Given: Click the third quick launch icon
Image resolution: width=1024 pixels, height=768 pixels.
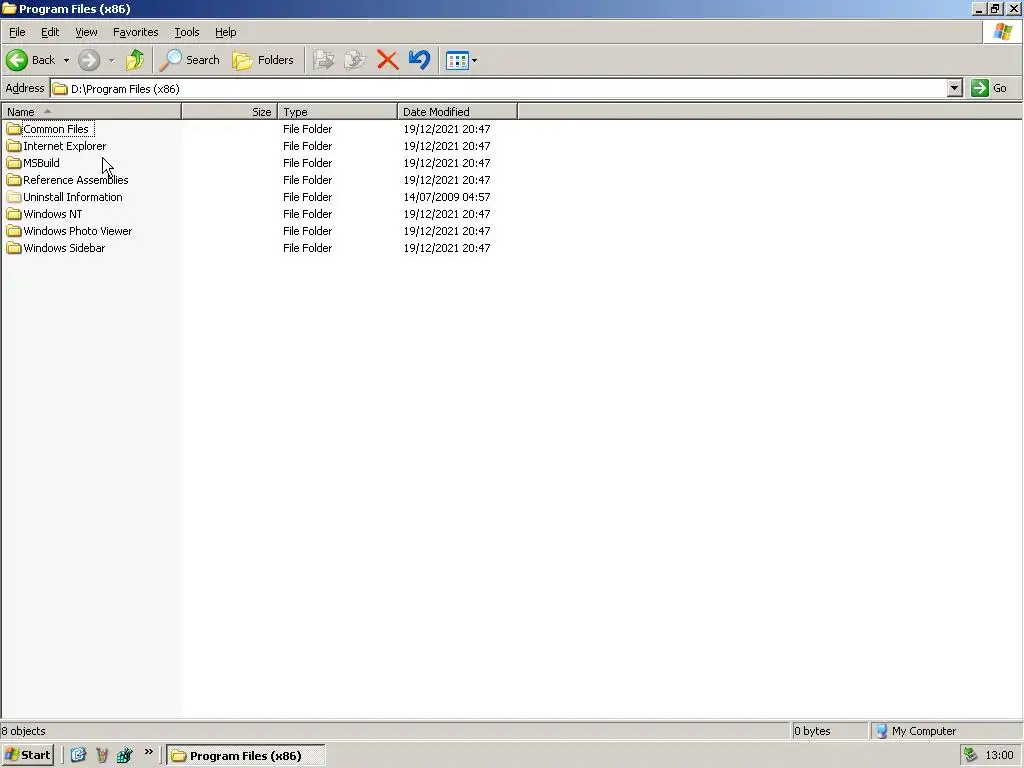Looking at the screenshot, I should (125, 755).
